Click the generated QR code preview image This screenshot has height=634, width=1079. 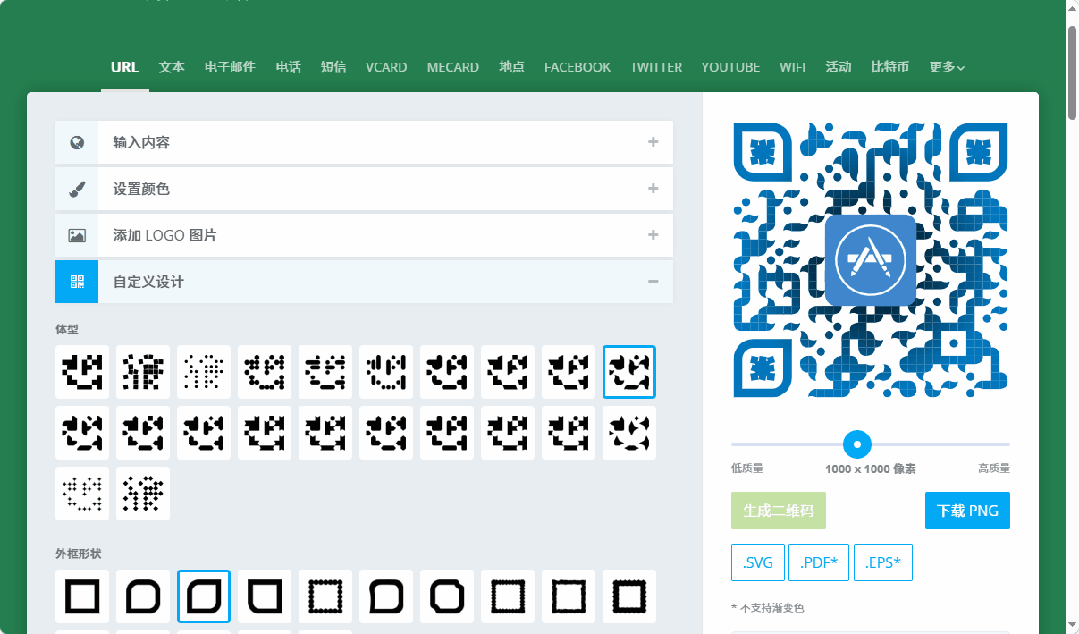(870, 260)
